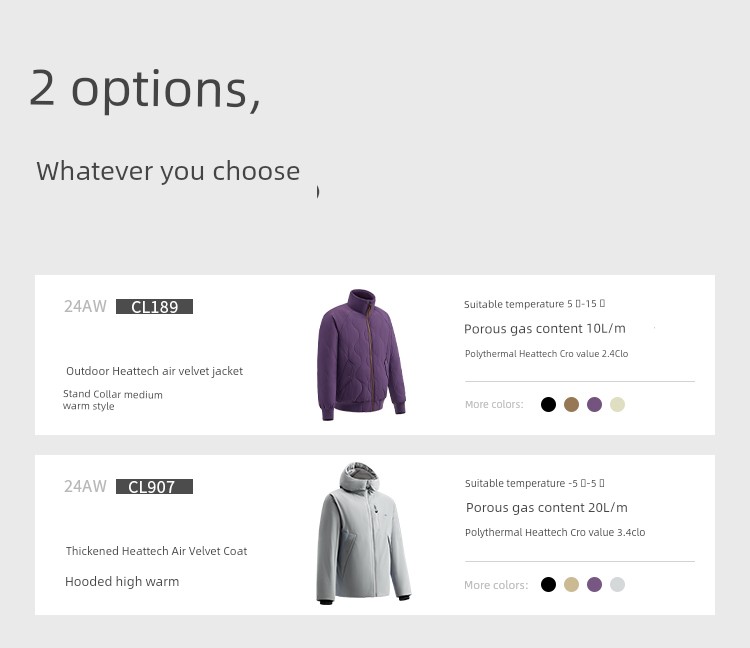Click Stand Collar medium warm style text
Screen dimensions: 750x648
(113, 400)
